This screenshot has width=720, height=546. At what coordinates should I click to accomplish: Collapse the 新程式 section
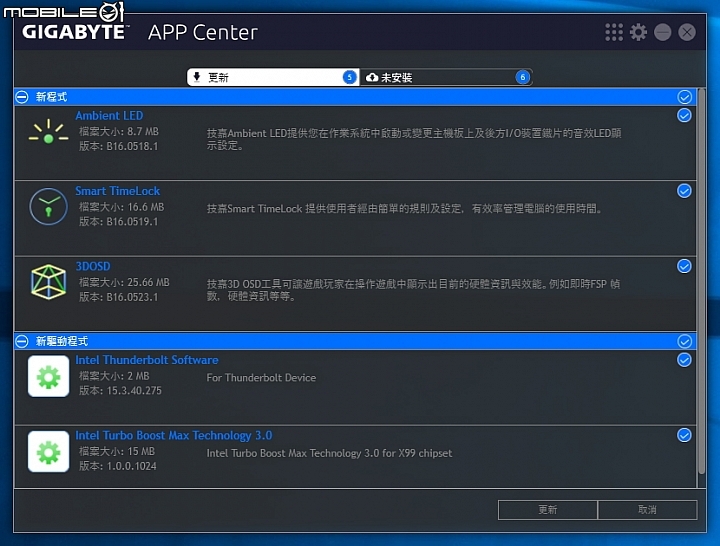(x=22, y=97)
